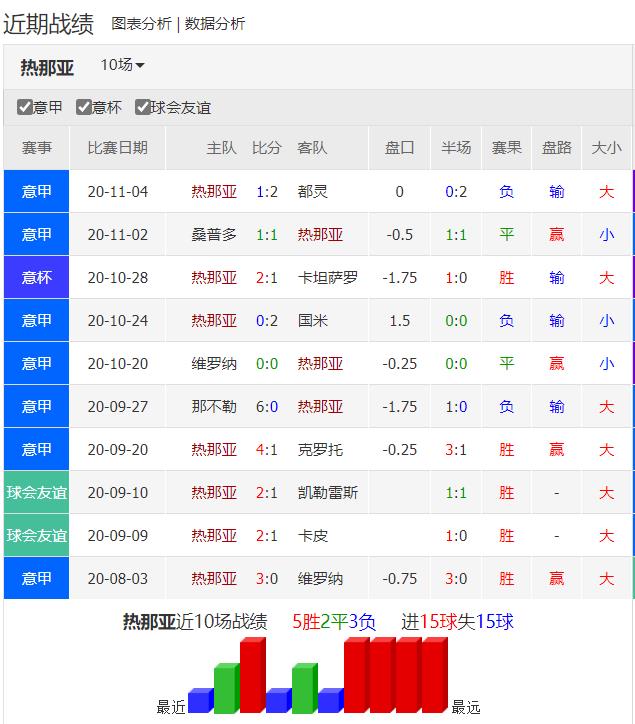Click the 克罗托 opponent team name
The image size is (635, 724).
[x=320, y=450]
